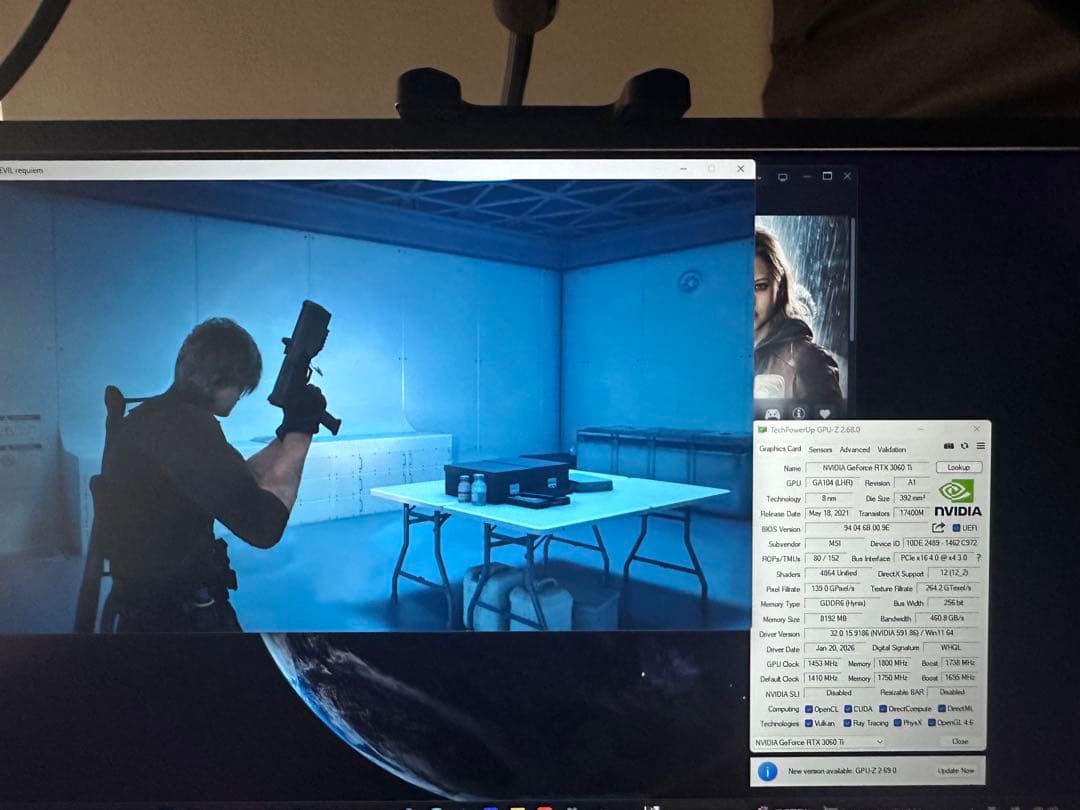Click the Device ID value field
This screenshot has width=1080, height=810.
pos(941,543)
